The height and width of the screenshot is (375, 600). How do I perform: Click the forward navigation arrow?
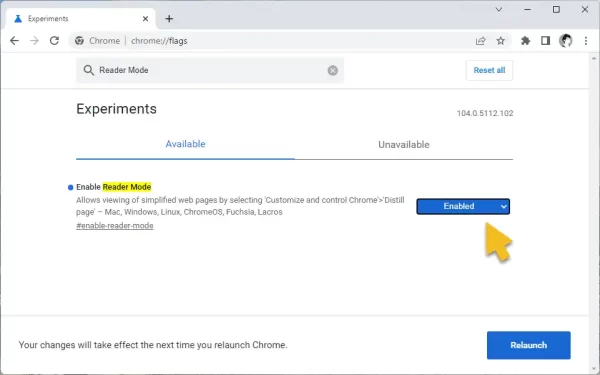34,41
